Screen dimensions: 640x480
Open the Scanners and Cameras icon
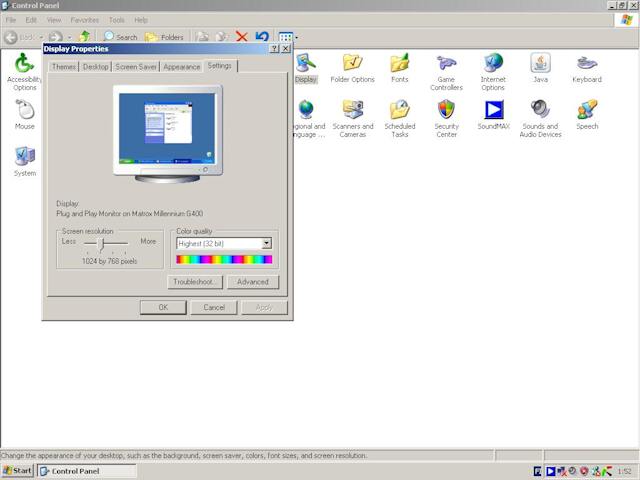(353, 119)
